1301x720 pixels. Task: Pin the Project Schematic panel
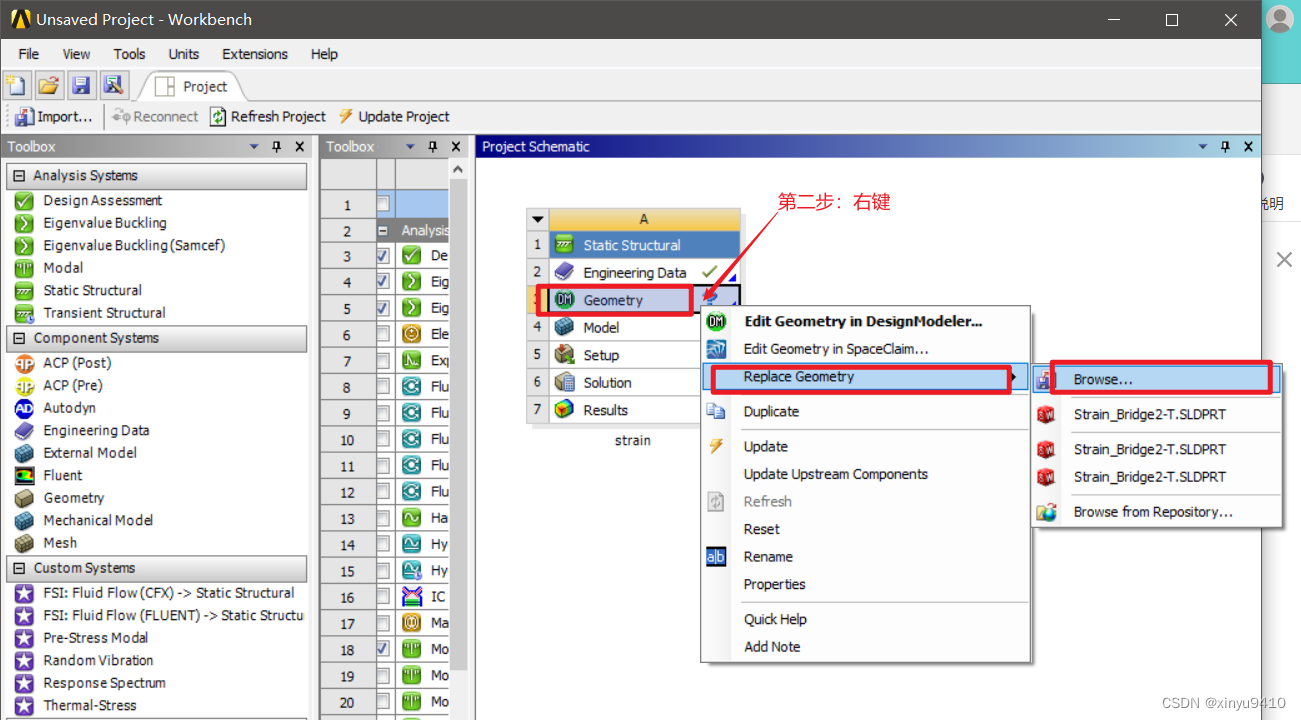coord(1226,147)
